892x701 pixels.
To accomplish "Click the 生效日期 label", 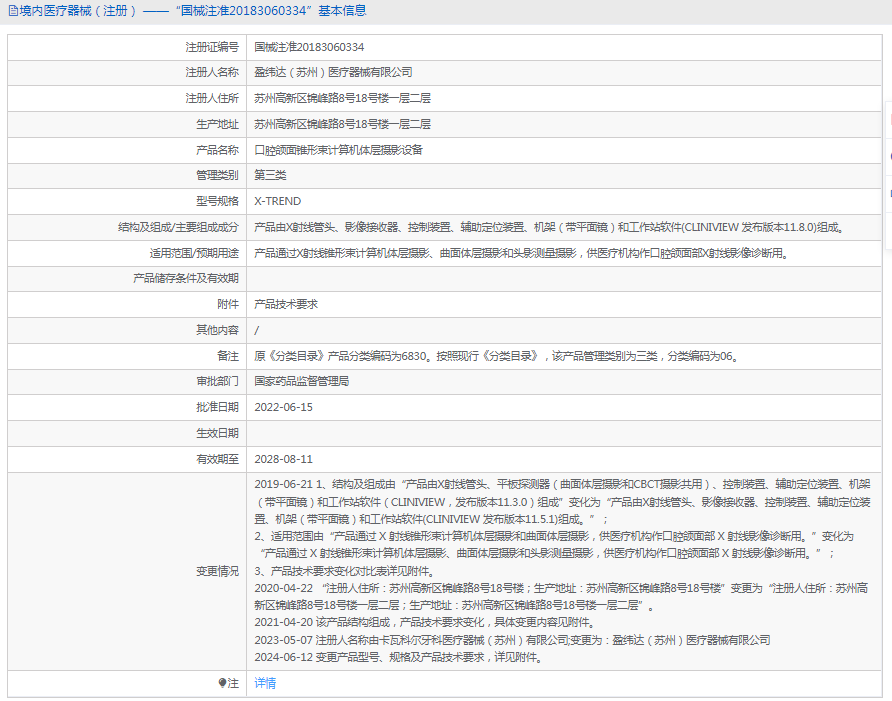I will coord(217,434).
